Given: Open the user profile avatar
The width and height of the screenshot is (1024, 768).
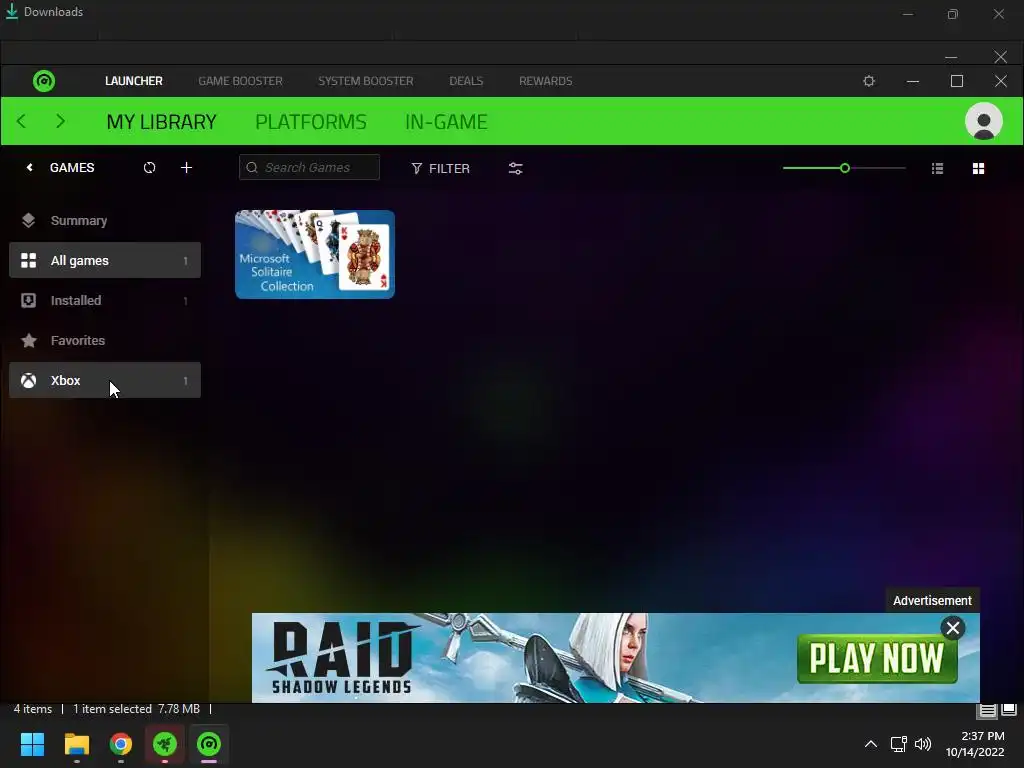Looking at the screenshot, I should point(984,121).
